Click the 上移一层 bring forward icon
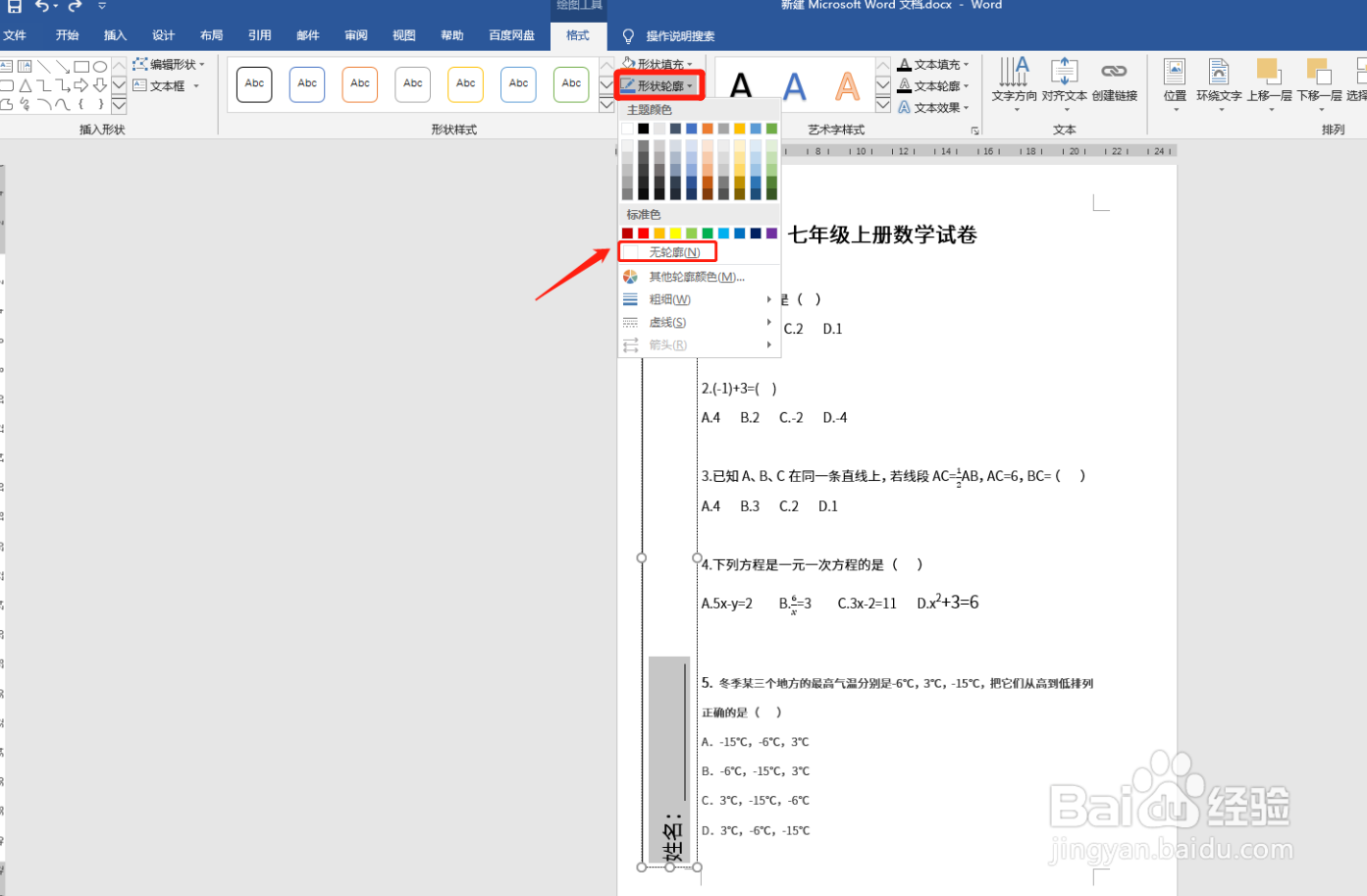 click(x=1269, y=71)
